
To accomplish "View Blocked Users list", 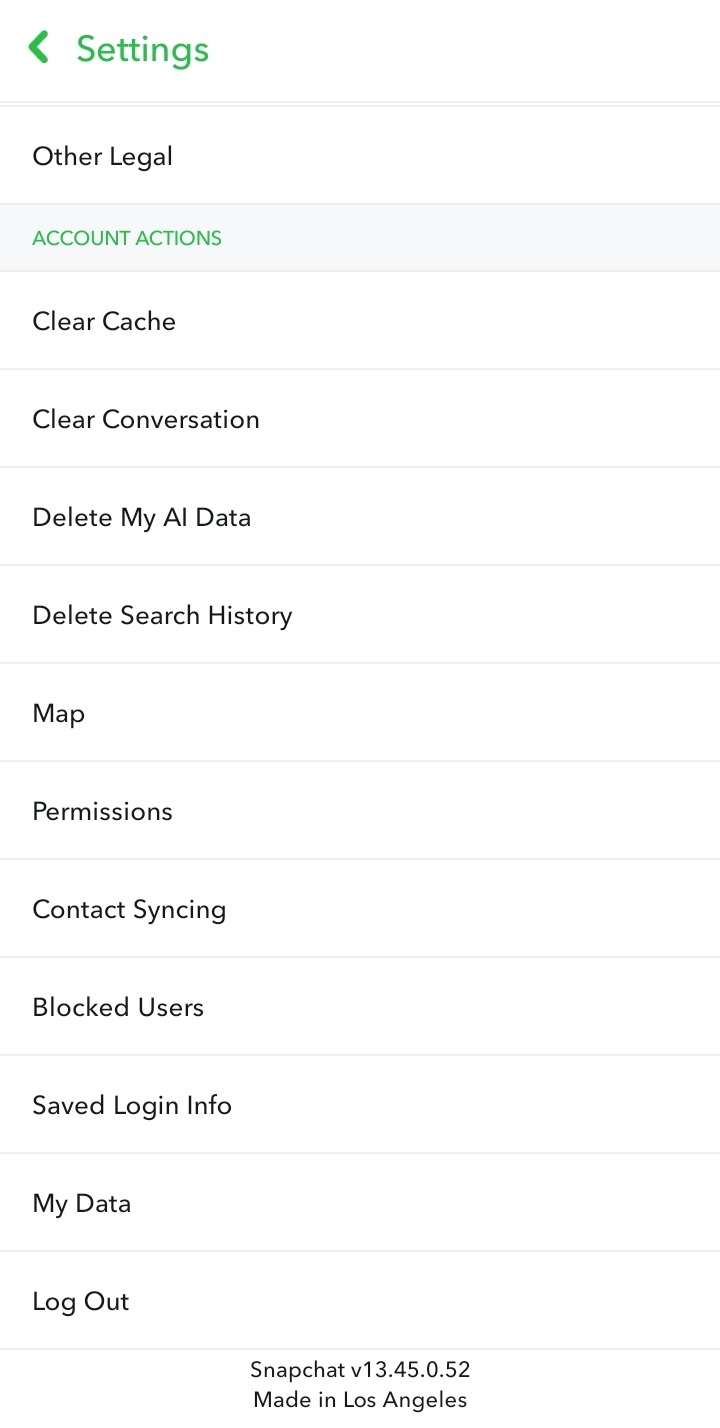I will point(360,1007).
